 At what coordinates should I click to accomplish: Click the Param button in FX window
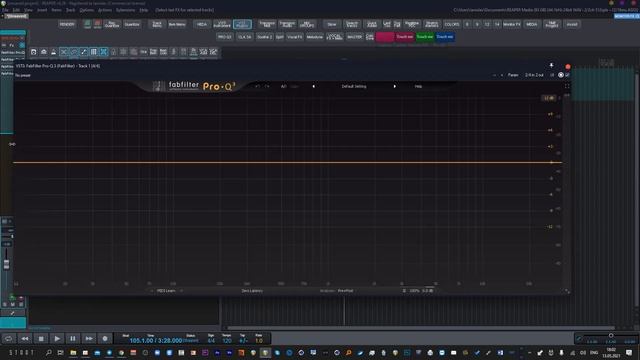tap(513, 75)
